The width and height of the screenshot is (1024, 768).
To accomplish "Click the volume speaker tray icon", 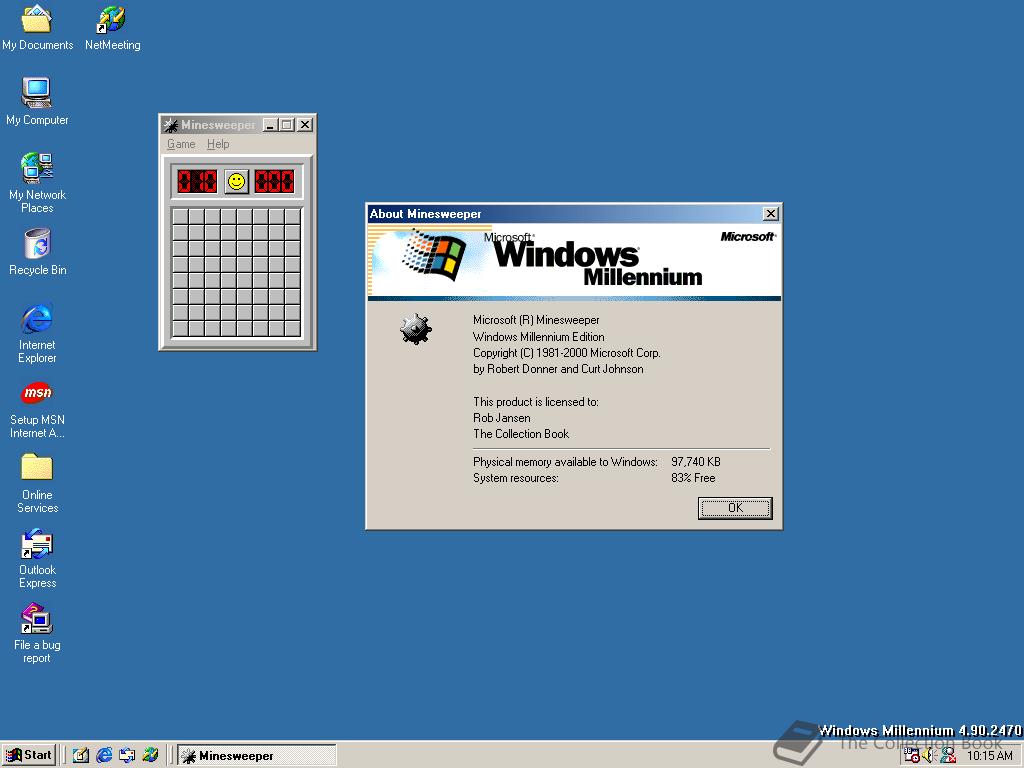I will [928, 756].
